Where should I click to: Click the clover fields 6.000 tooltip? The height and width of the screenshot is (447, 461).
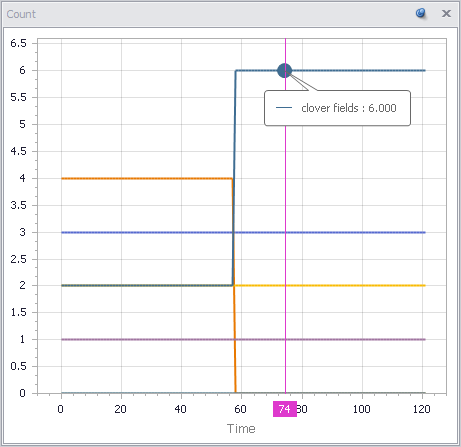pos(337,108)
